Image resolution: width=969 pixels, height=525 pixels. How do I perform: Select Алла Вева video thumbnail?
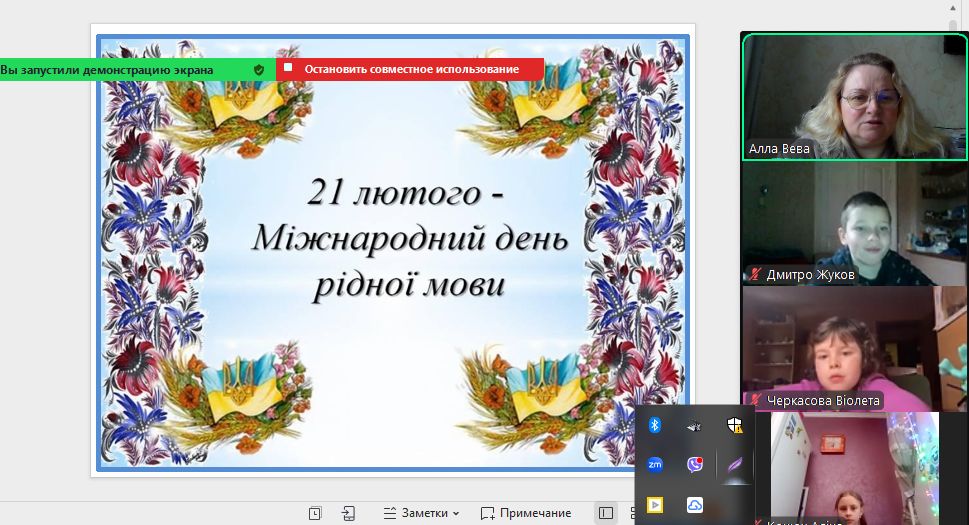pos(854,97)
